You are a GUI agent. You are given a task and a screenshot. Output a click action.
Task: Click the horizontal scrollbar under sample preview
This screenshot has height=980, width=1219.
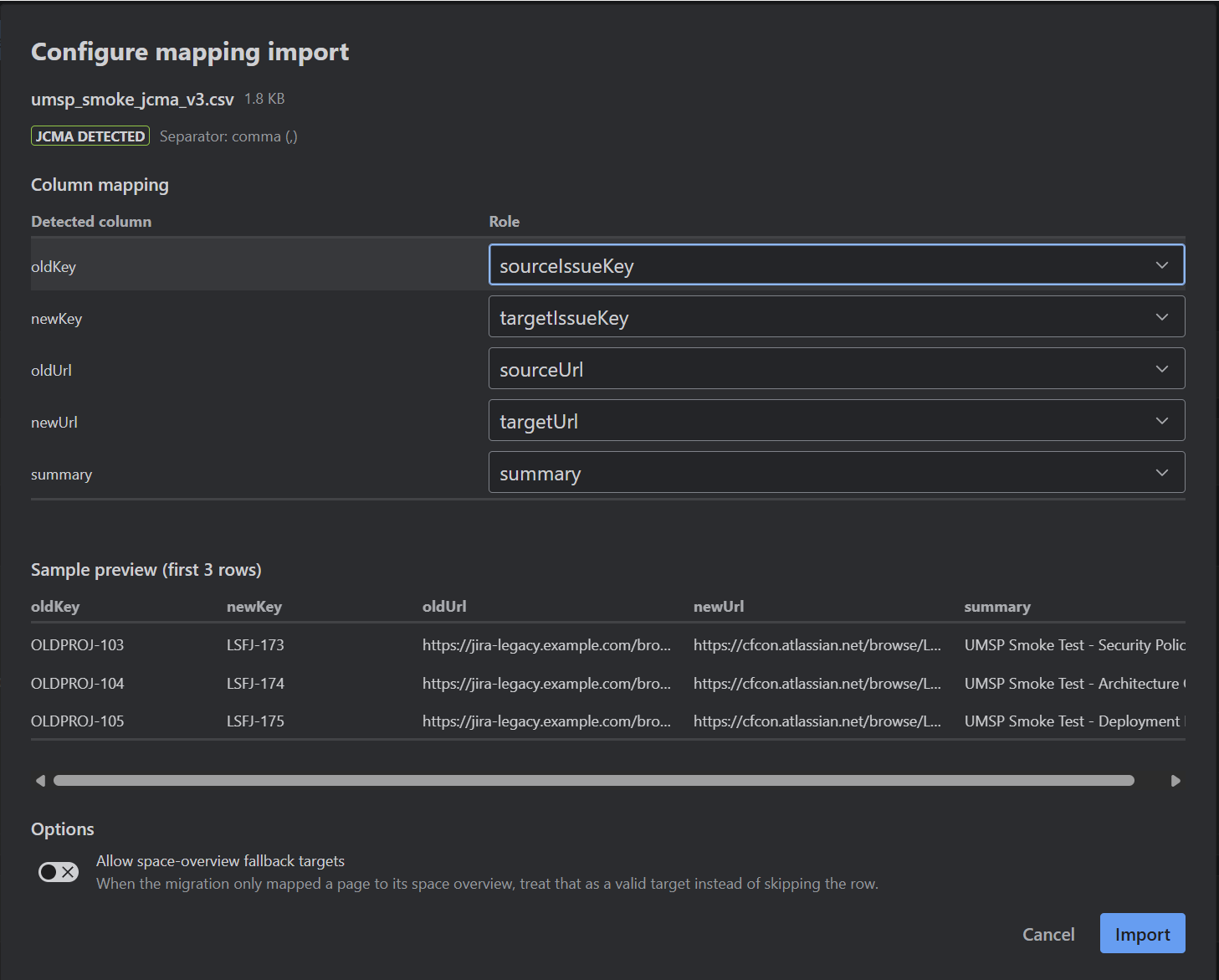594,781
